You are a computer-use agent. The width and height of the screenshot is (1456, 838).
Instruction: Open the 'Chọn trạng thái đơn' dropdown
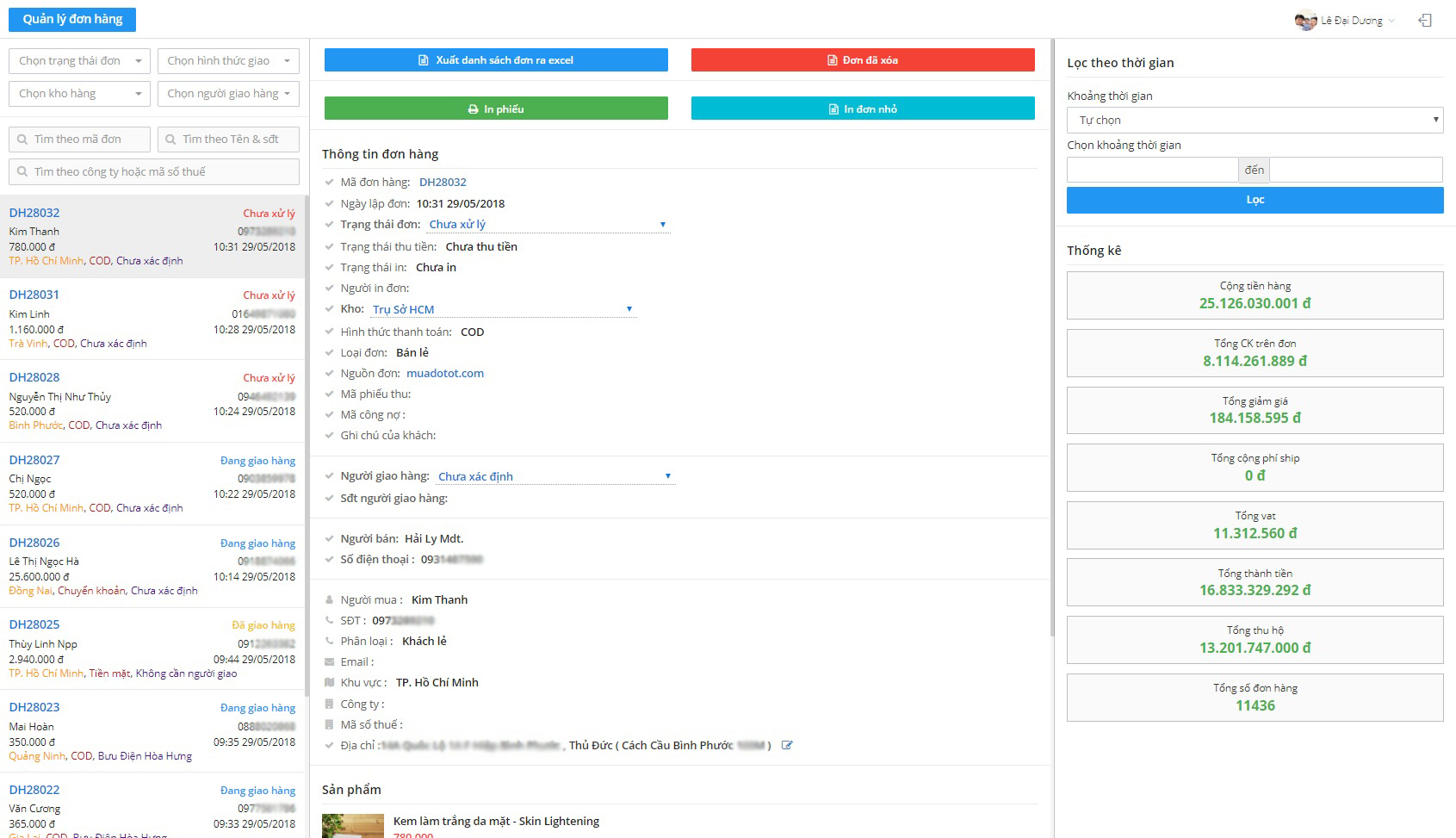tap(80, 61)
